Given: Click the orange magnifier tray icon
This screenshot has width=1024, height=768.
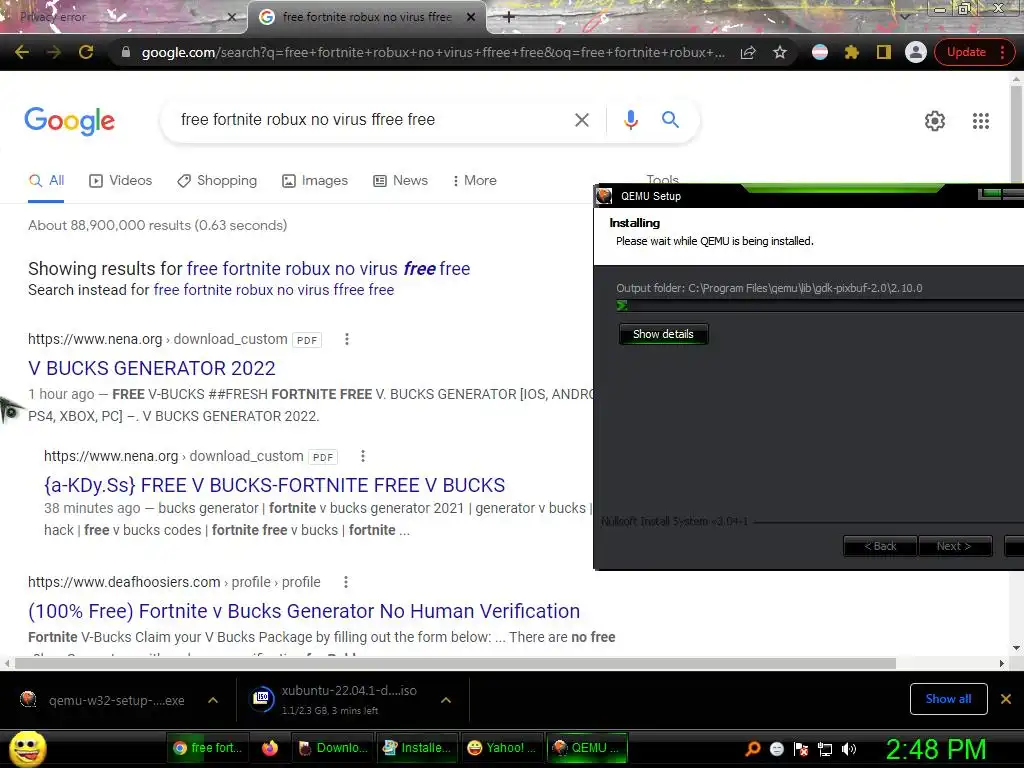Looking at the screenshot, I should tap(752, 749).
